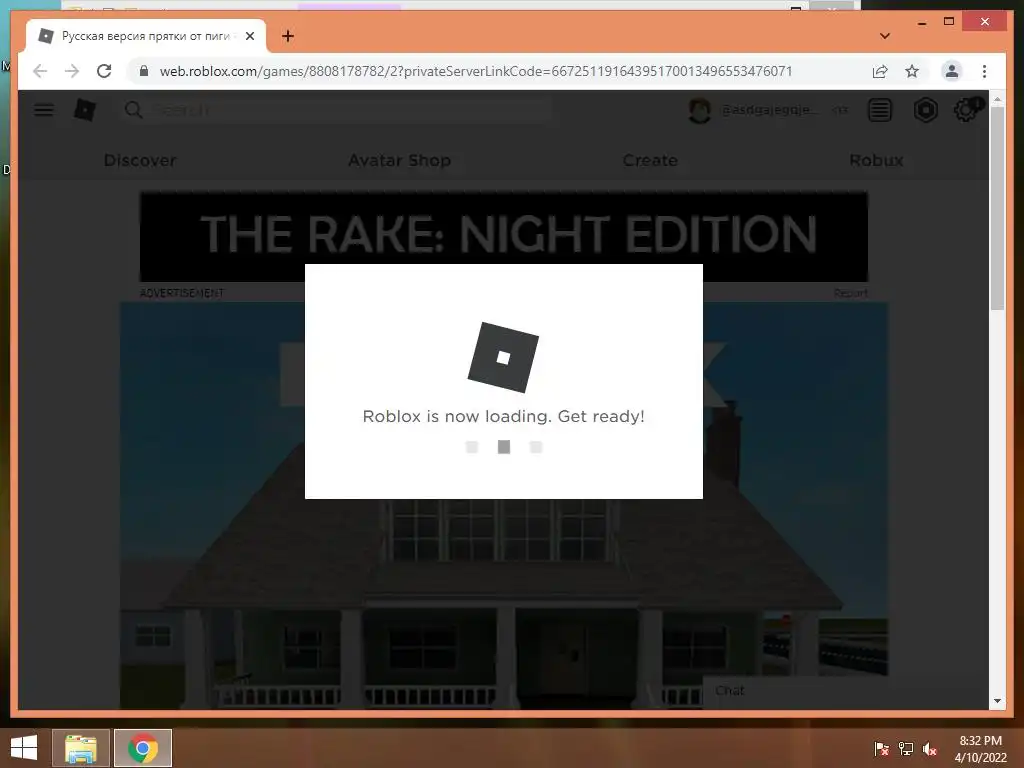Click the Chrome taskbar icon
Viewport: 1024px width, 768px height.
[x=143, y=748]
